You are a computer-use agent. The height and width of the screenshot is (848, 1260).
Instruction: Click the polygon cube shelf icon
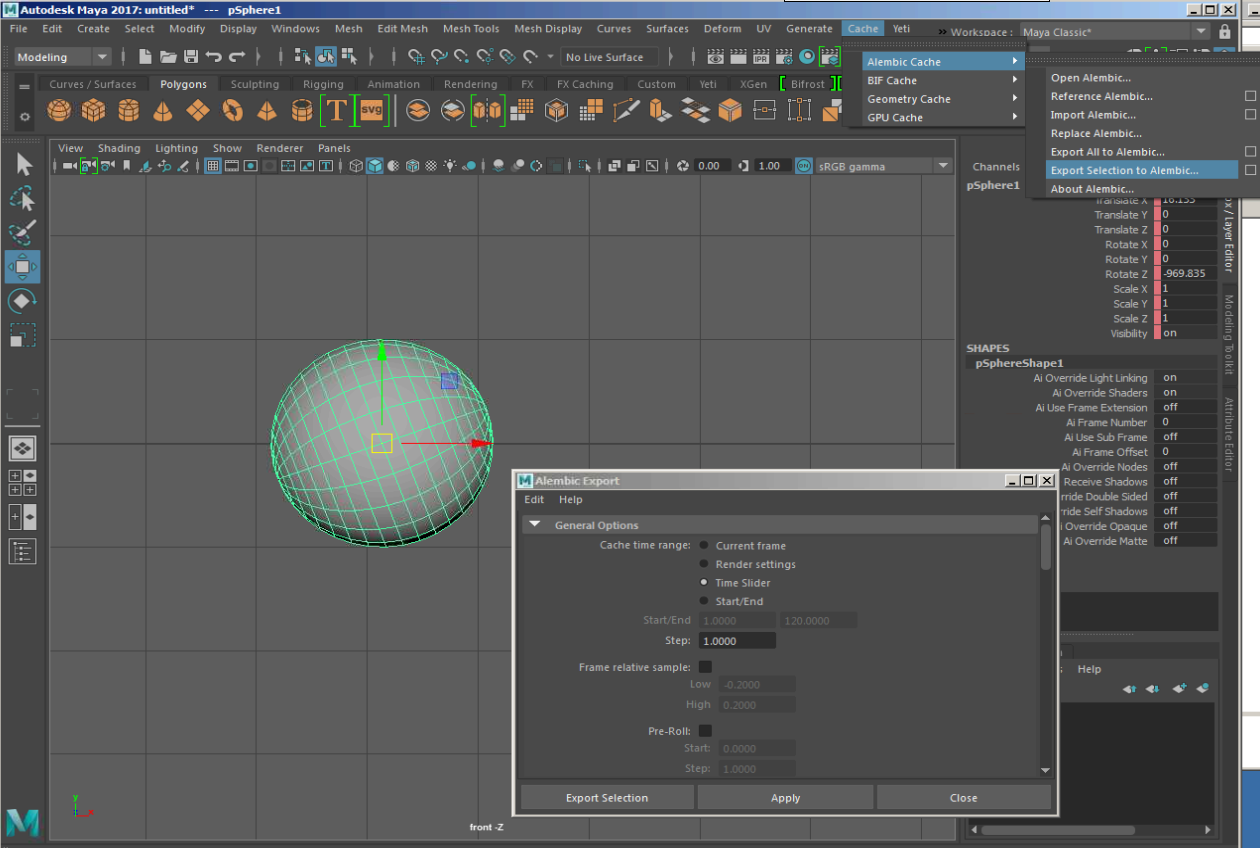[93, 110]
